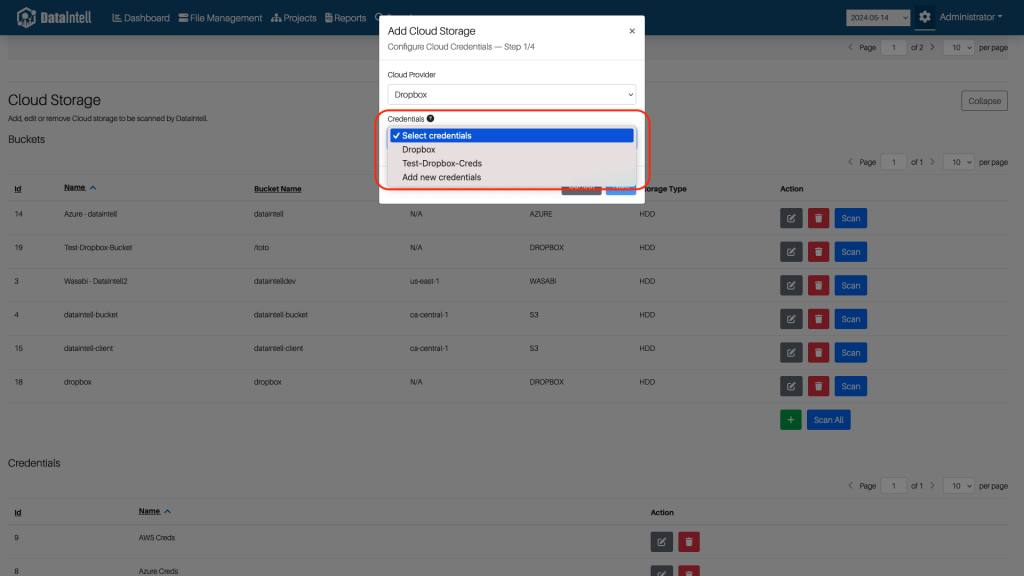Open Reports in navbar

pos(345,18)
